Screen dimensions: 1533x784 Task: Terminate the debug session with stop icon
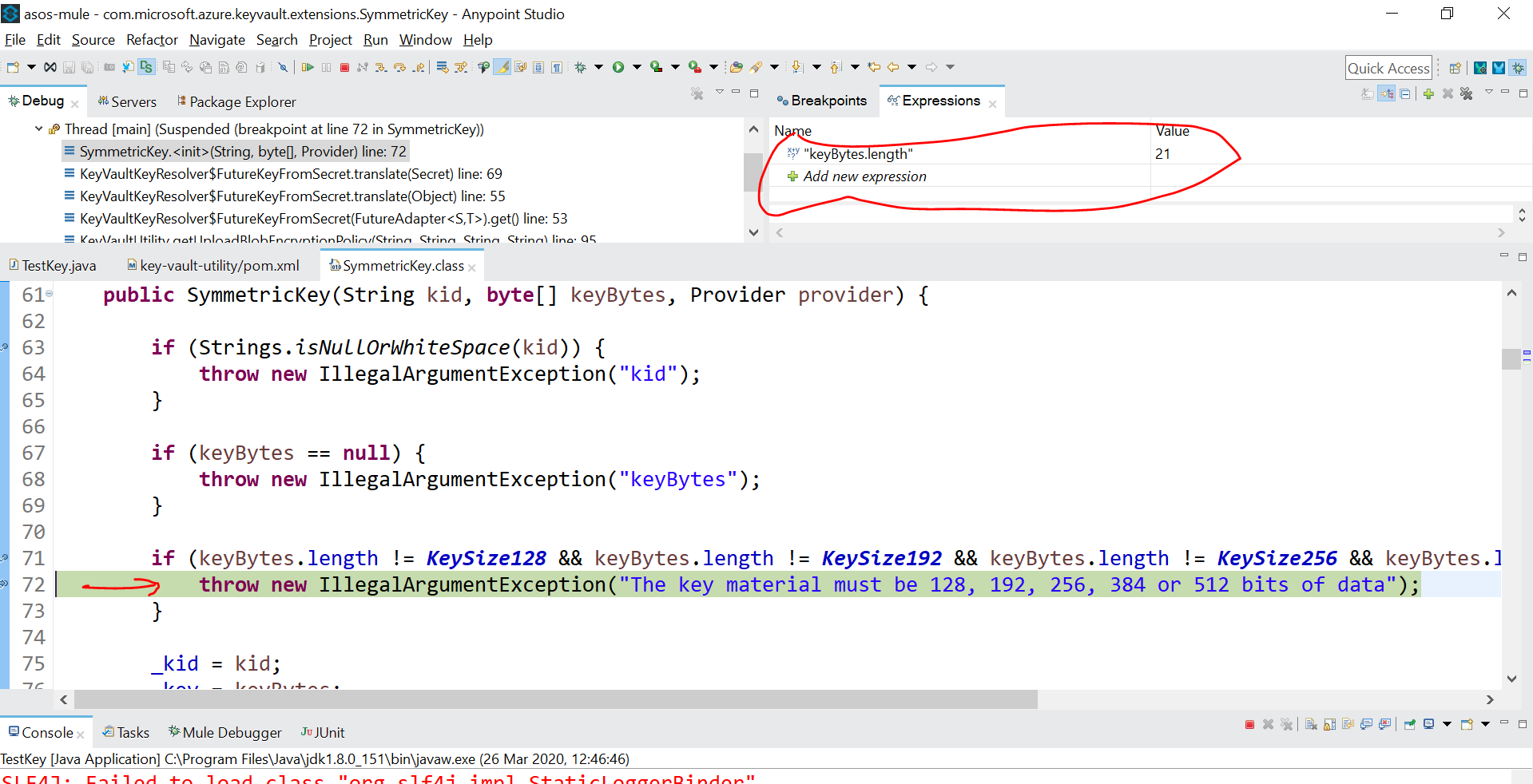[344, 67]
